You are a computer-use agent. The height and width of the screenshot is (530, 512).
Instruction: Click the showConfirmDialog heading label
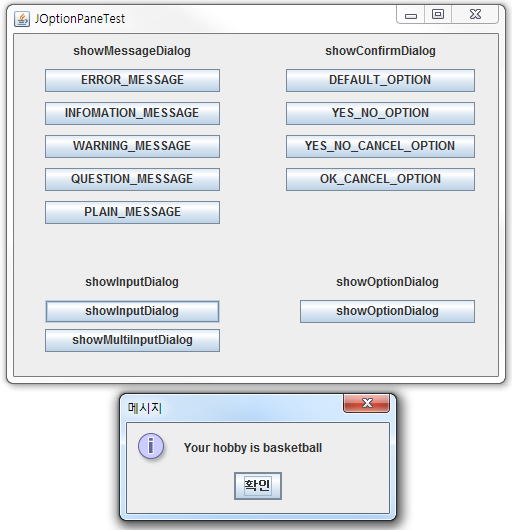click(x=380, y=51)
